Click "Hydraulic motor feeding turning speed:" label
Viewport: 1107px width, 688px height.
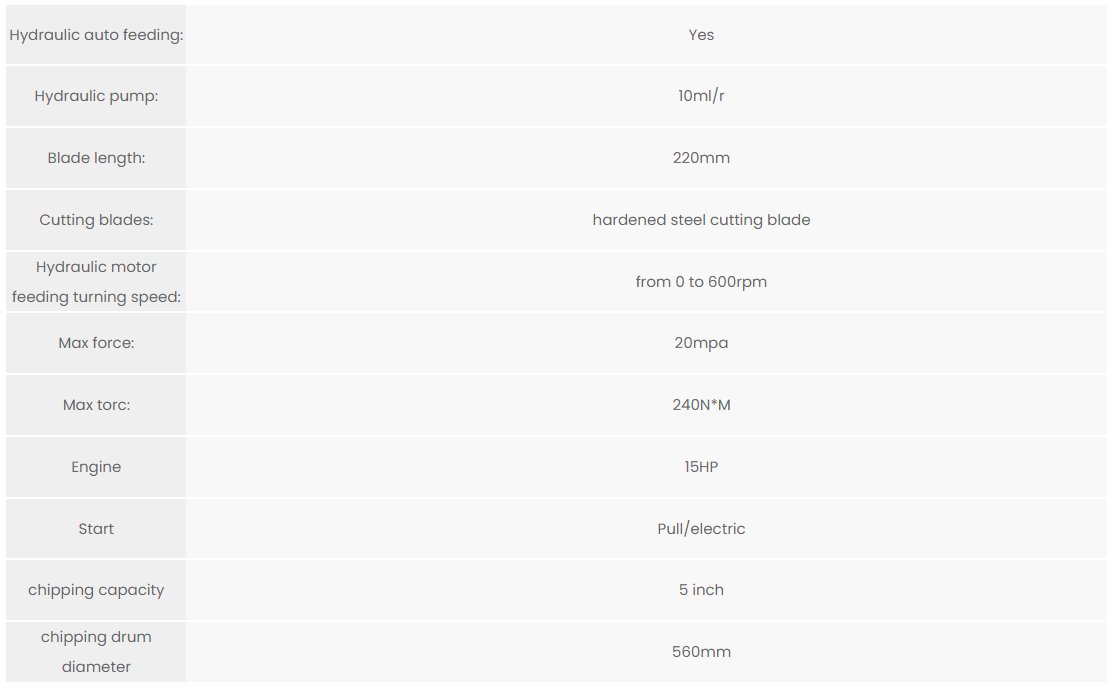pyautogui.click(x=96, y=282)
